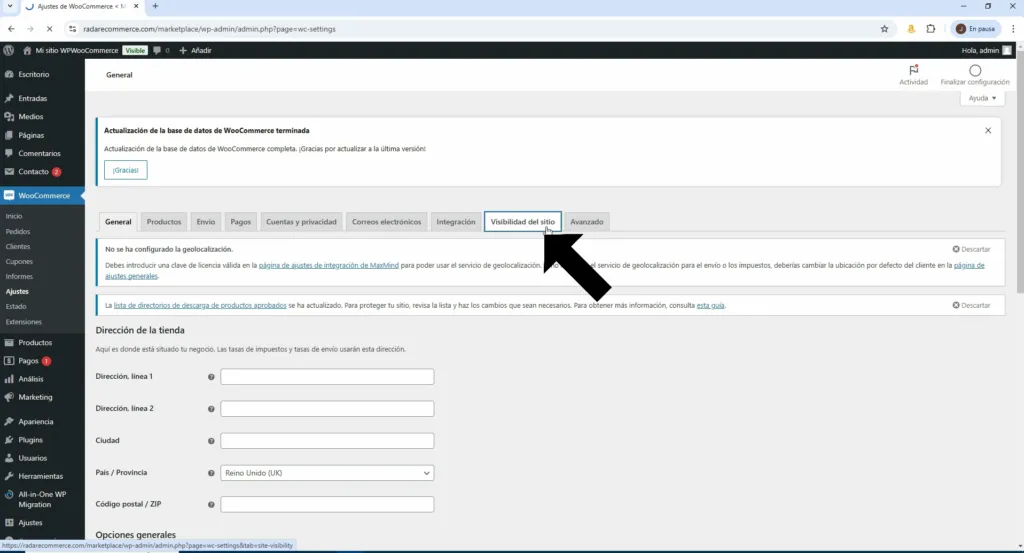The height and width of the screenshot is (553, 1024).
Task: Open the Añadir new content menu
Action: click(195, 50)
